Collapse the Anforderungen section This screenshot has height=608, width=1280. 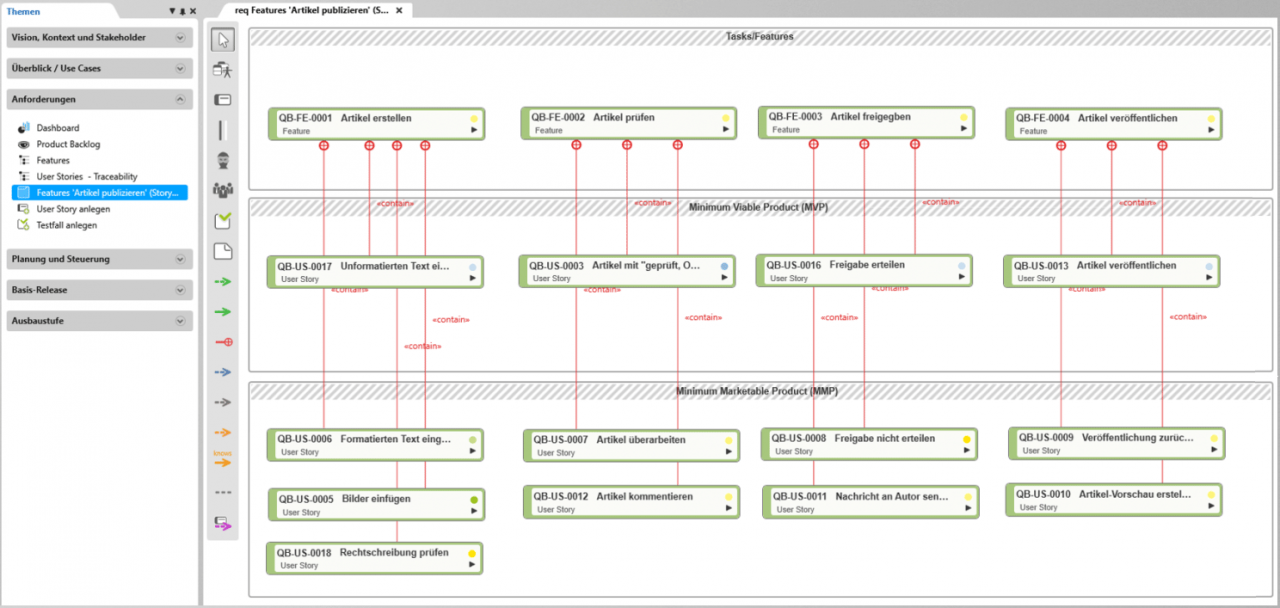pyautogui.click(x=180, y=99)
